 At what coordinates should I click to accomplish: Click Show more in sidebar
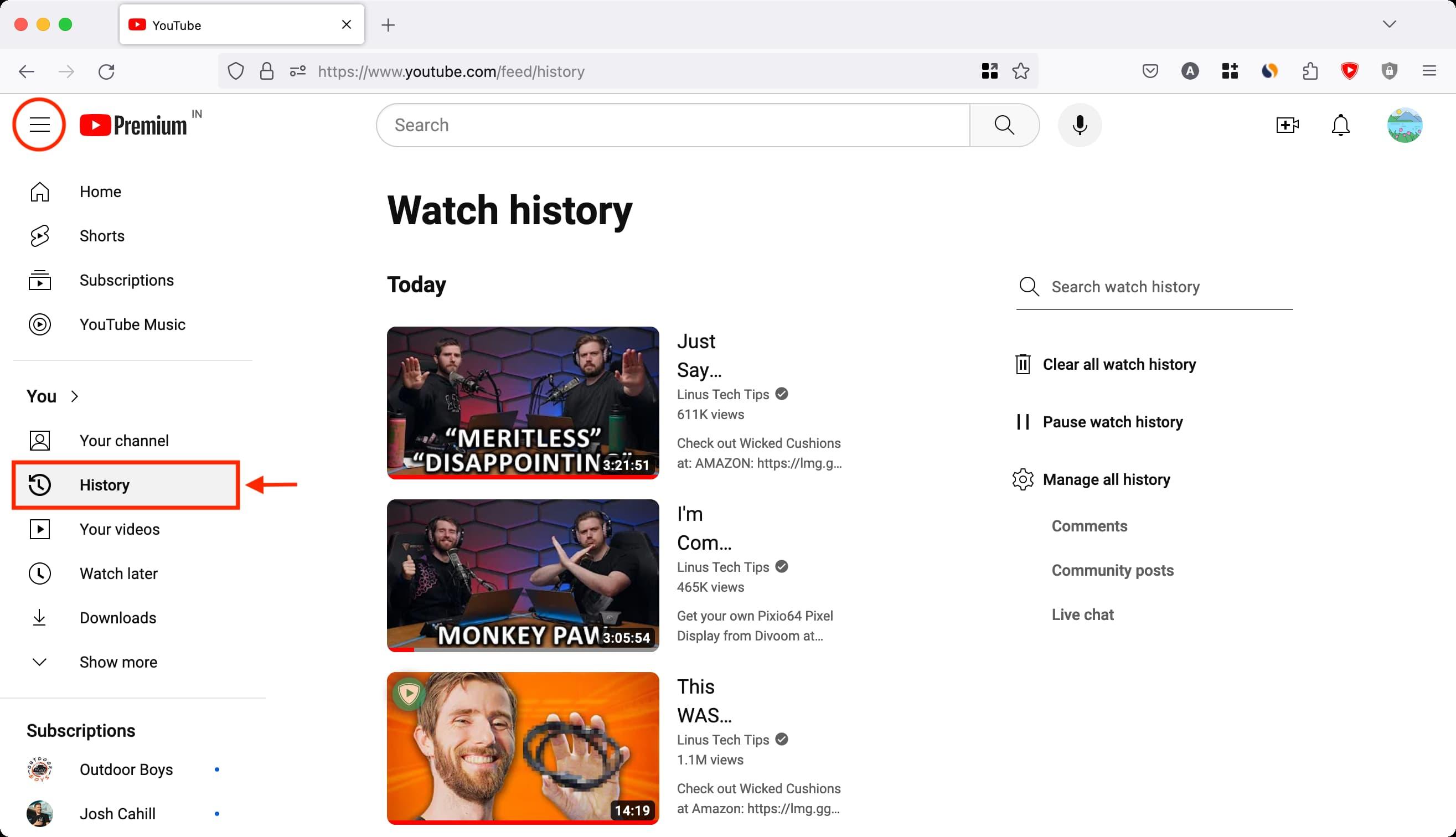tap(118, 661)
